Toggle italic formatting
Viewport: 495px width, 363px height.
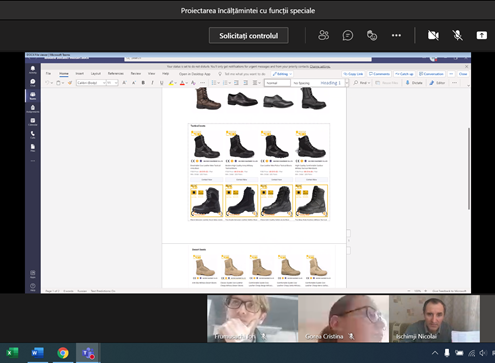pyautogui.click(x=152, y=83)
